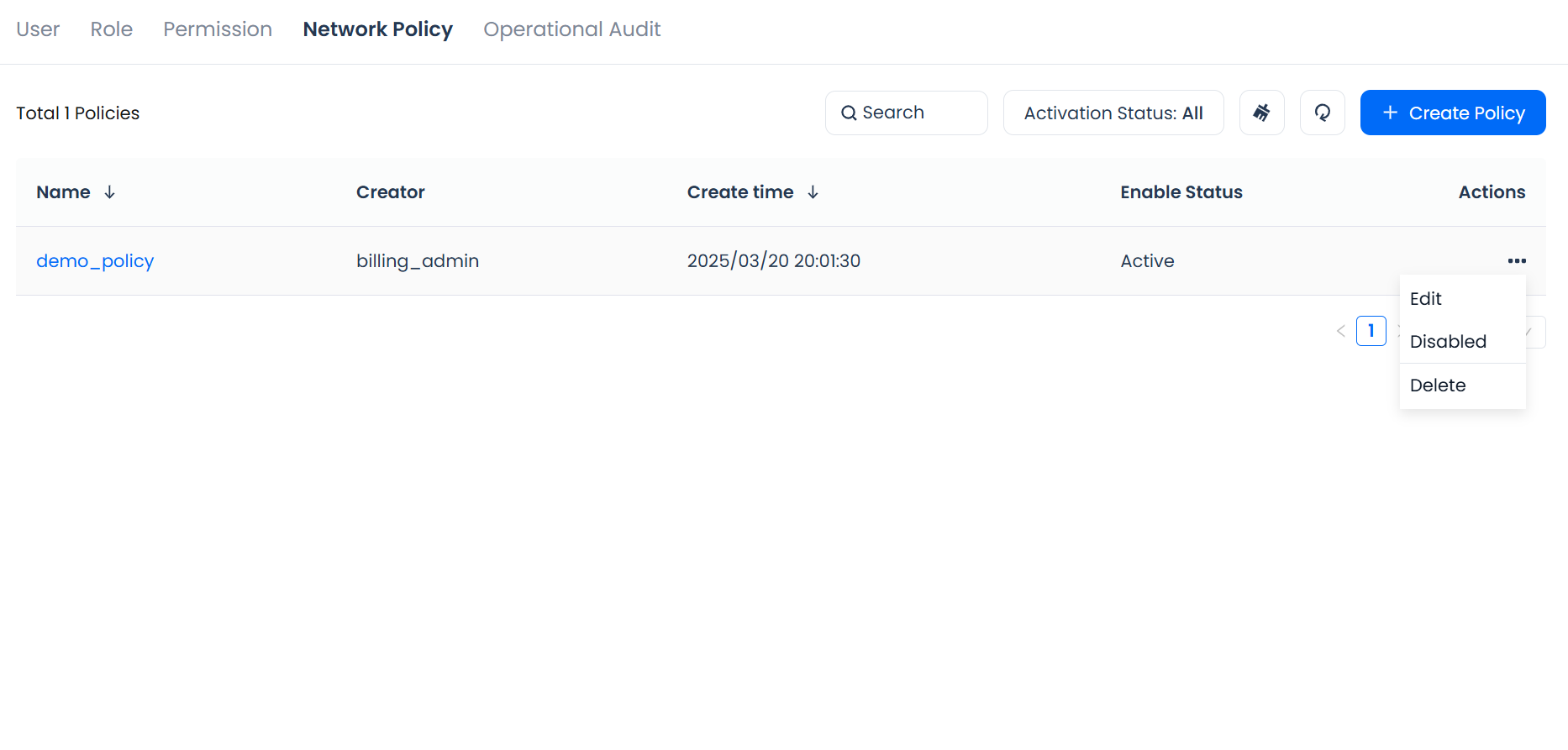This screenshot has height=750, width=1568.
Task: Choose Edit from the actions menu
Action: click(x=1426, y=299)
